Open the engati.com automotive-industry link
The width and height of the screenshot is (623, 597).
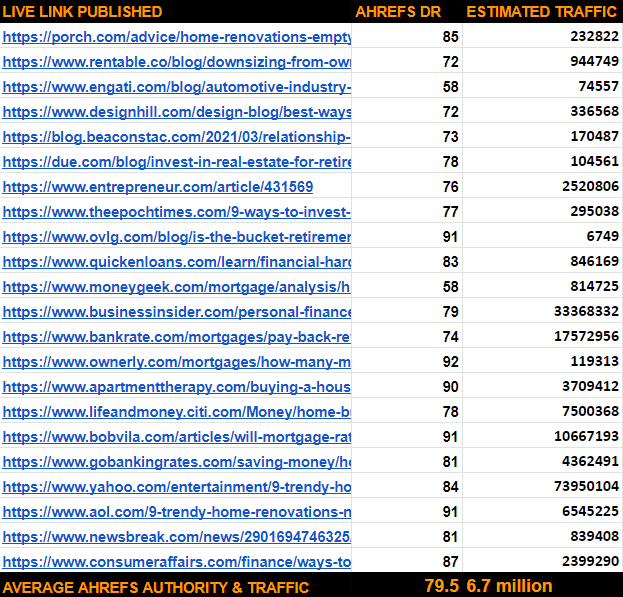(177, 87)
